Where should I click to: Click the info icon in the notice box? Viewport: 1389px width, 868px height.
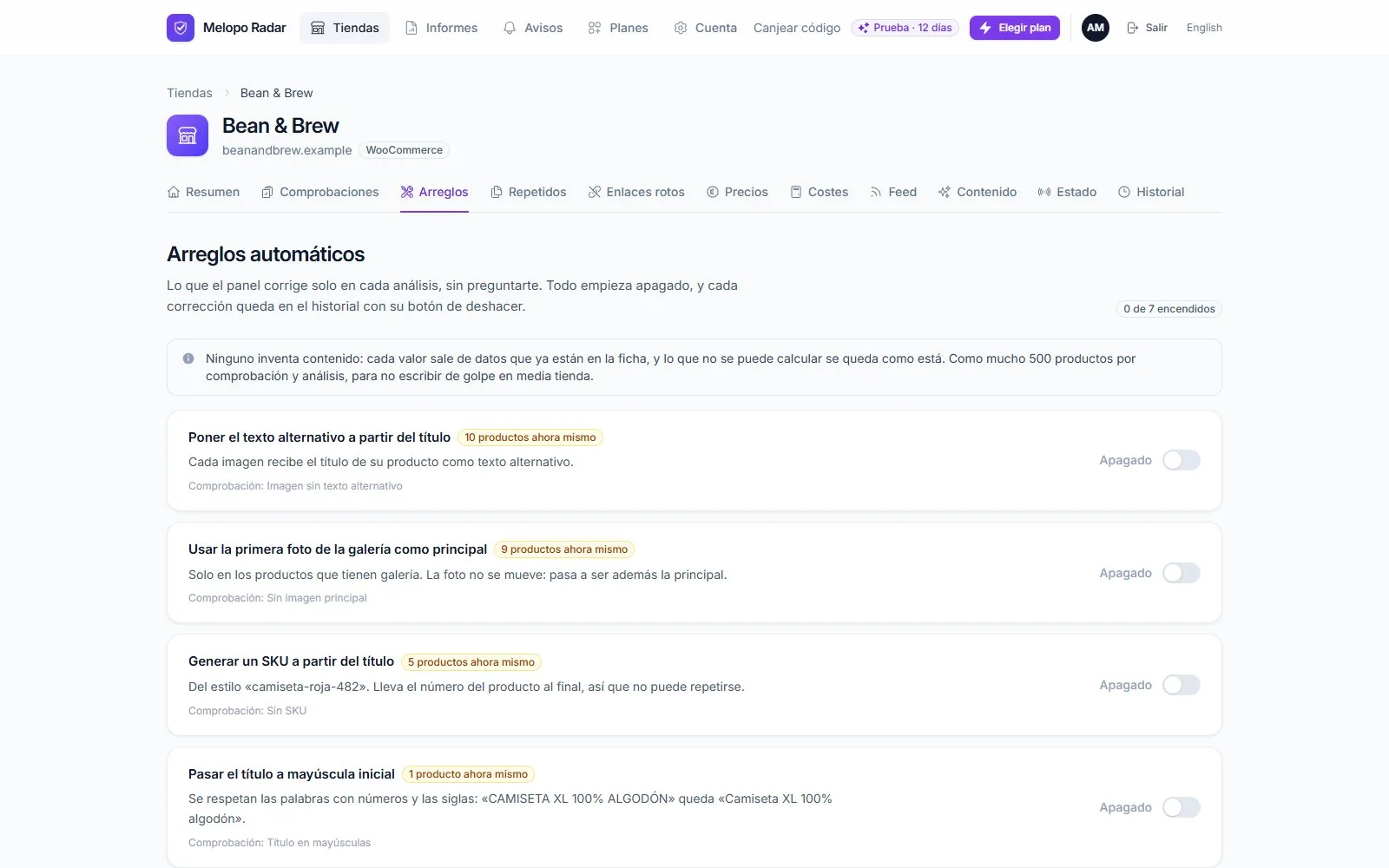[188, 358]
